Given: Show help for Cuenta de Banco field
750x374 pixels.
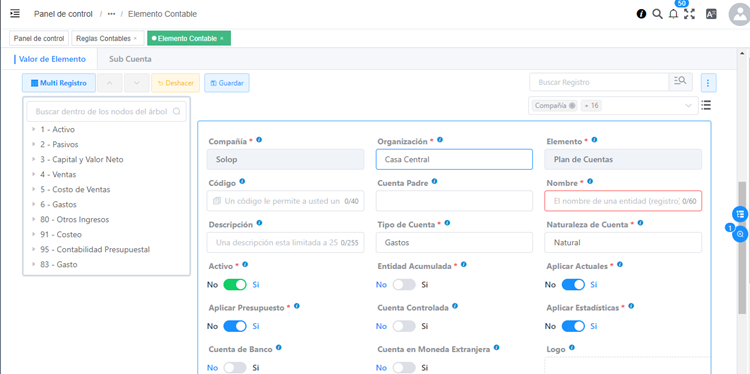Looking at the screenshot, I should pyautogui.click(x=278, y=348).
